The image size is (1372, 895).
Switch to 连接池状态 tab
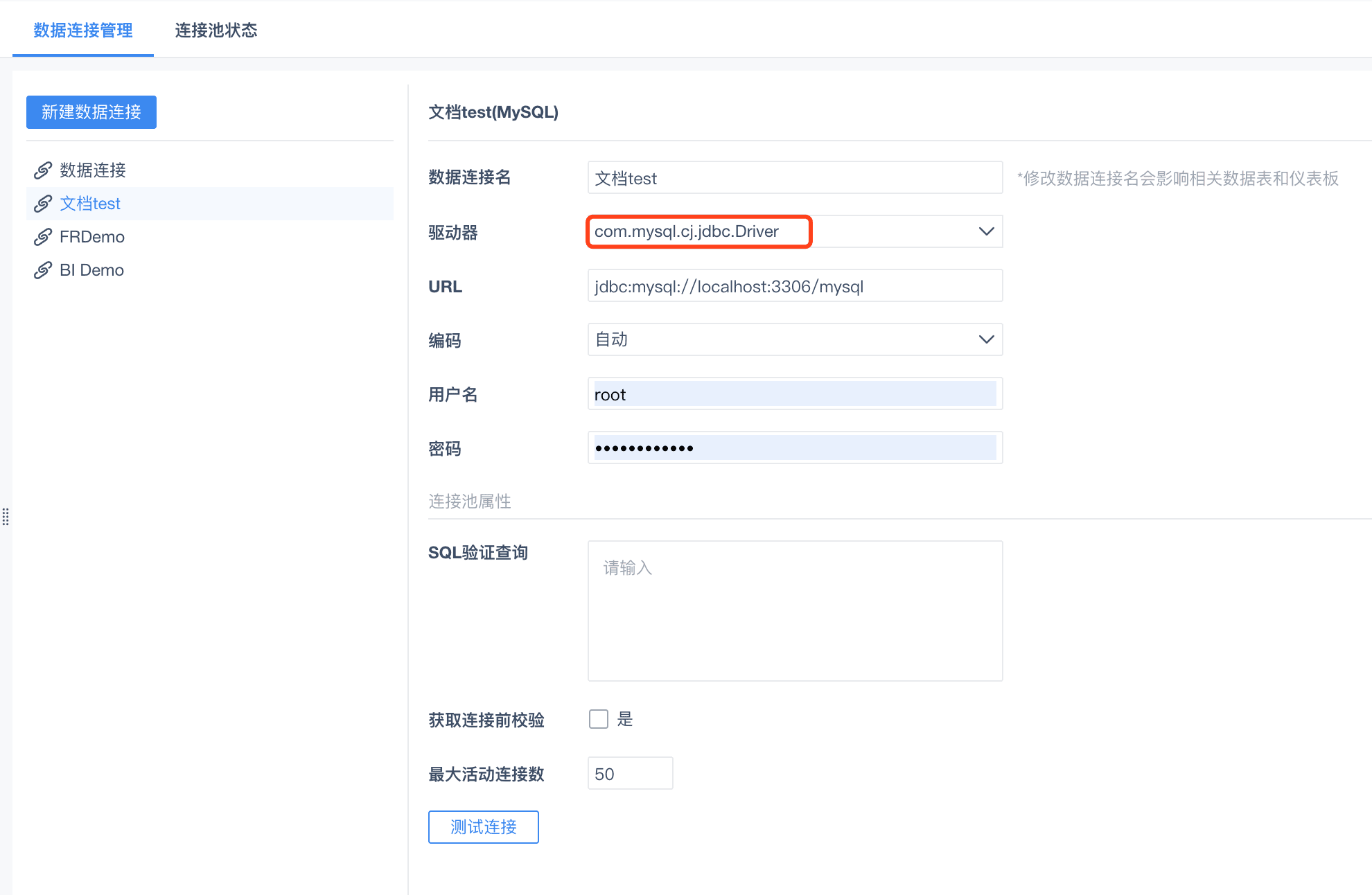point(216,30)
